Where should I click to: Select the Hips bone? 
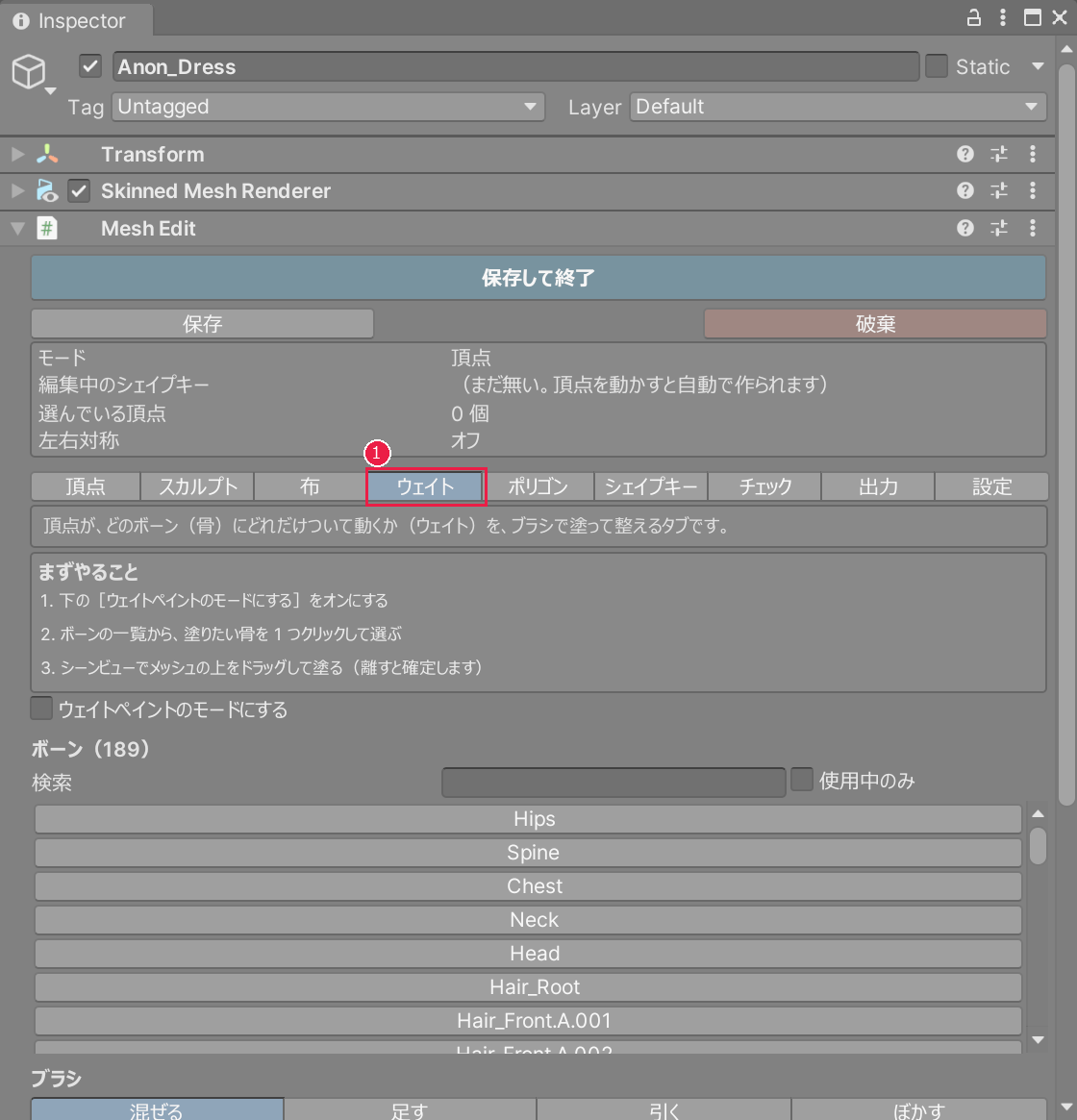click(x=528, y=818)
